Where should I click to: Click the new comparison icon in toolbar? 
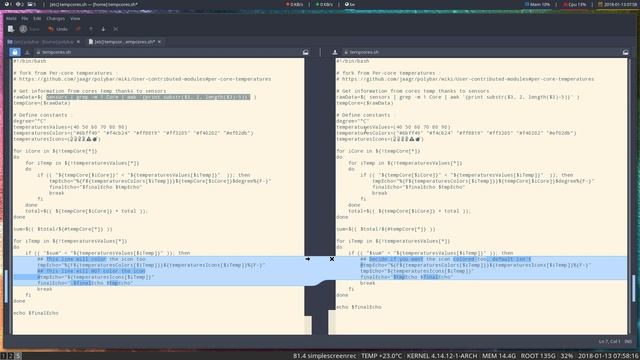coord(11,29)
